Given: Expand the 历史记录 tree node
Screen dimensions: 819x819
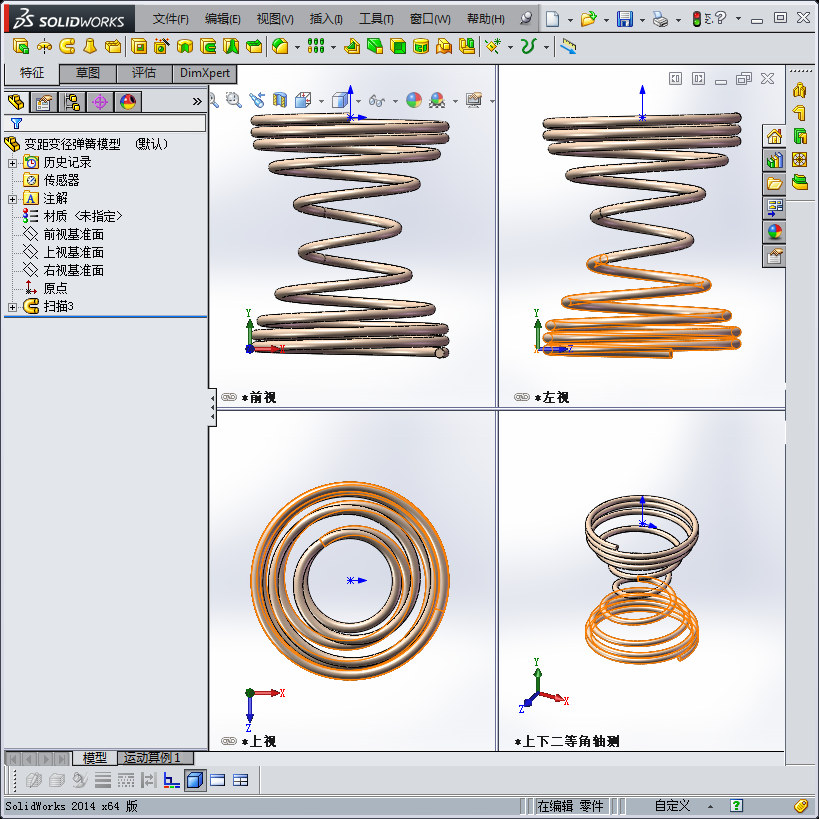Looking at the screenshot, I should pyautogui.click(x=13, y=163).
